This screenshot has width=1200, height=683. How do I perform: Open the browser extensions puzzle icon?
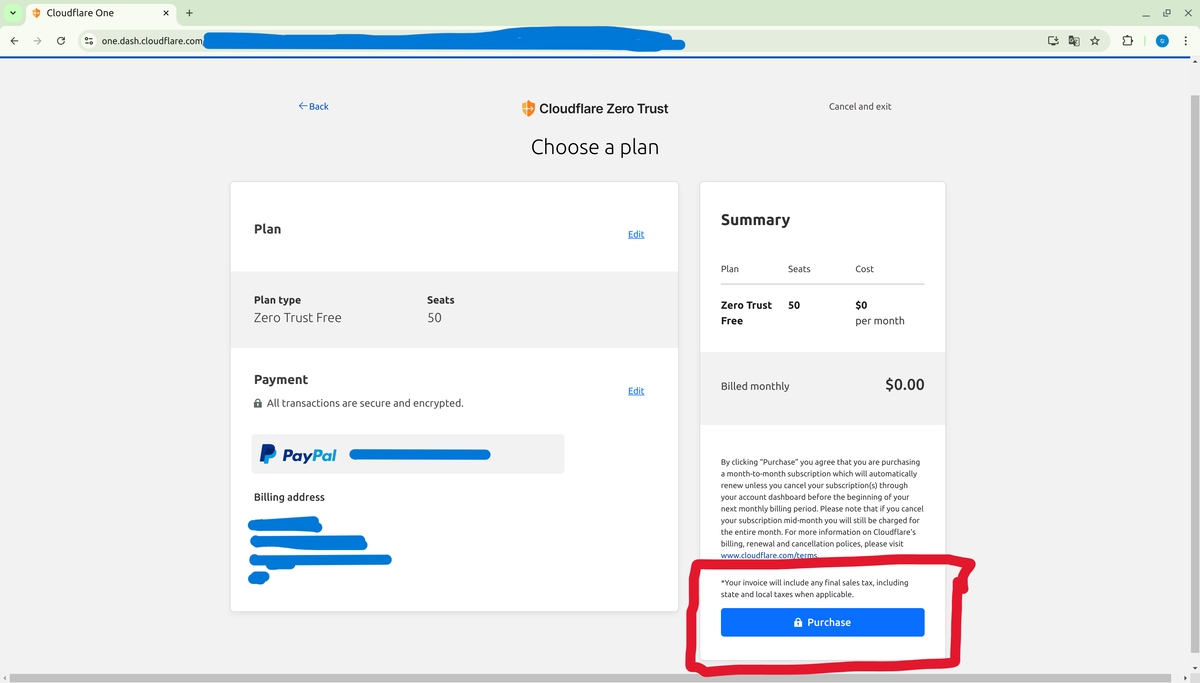point(1128,41)
